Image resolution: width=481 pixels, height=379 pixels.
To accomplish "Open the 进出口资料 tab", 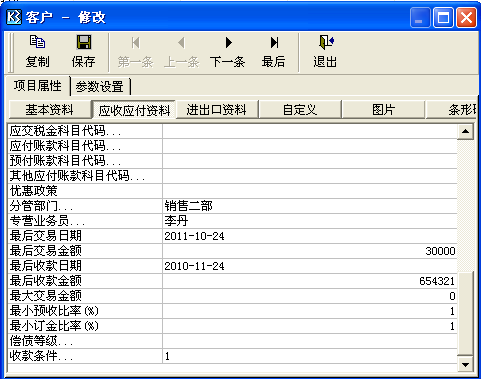I will (217, 109).
